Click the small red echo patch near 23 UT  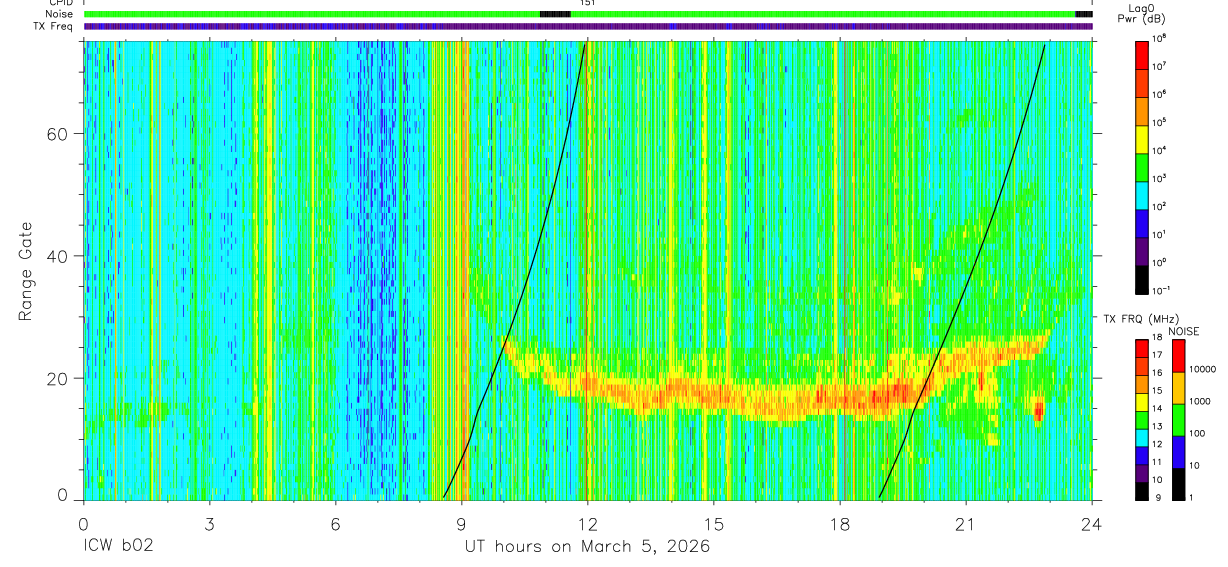pos(1039,410)
